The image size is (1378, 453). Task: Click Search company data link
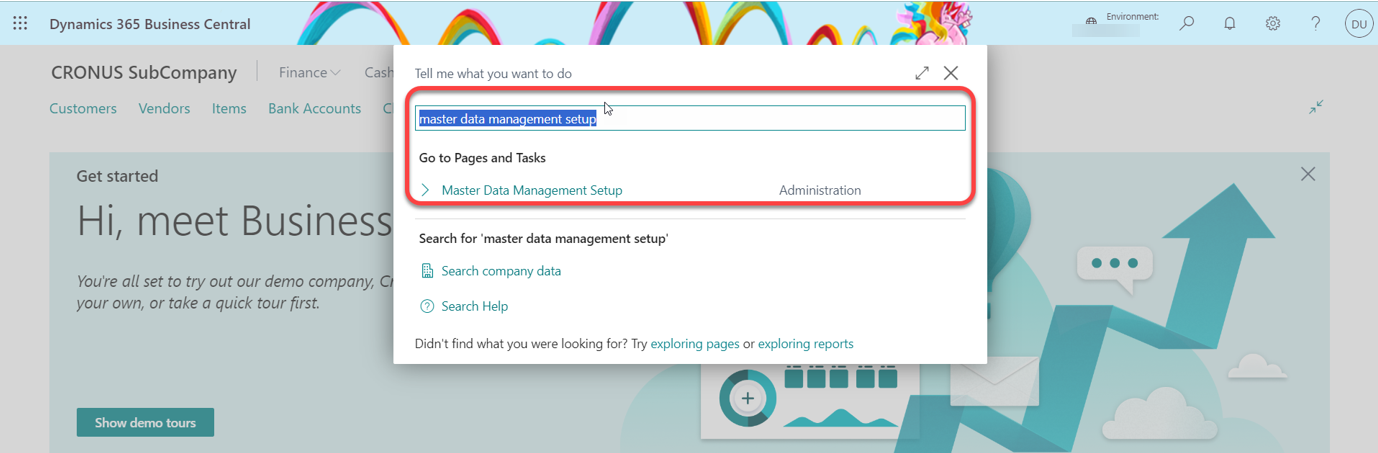coord(501,271)
